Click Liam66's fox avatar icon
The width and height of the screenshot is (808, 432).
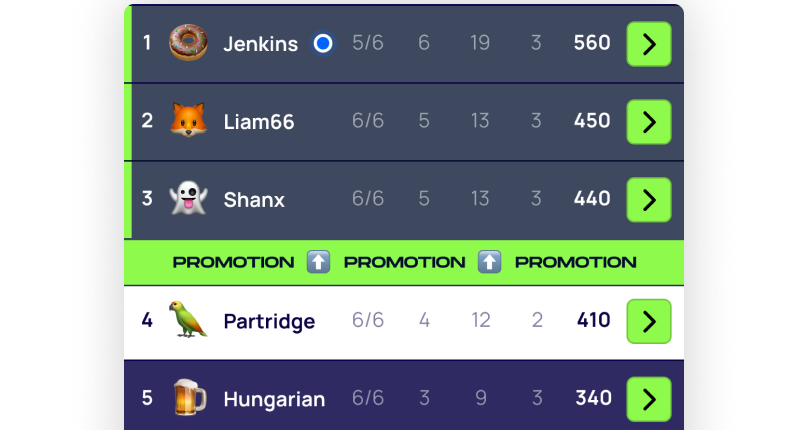click(x=188, y=121)
